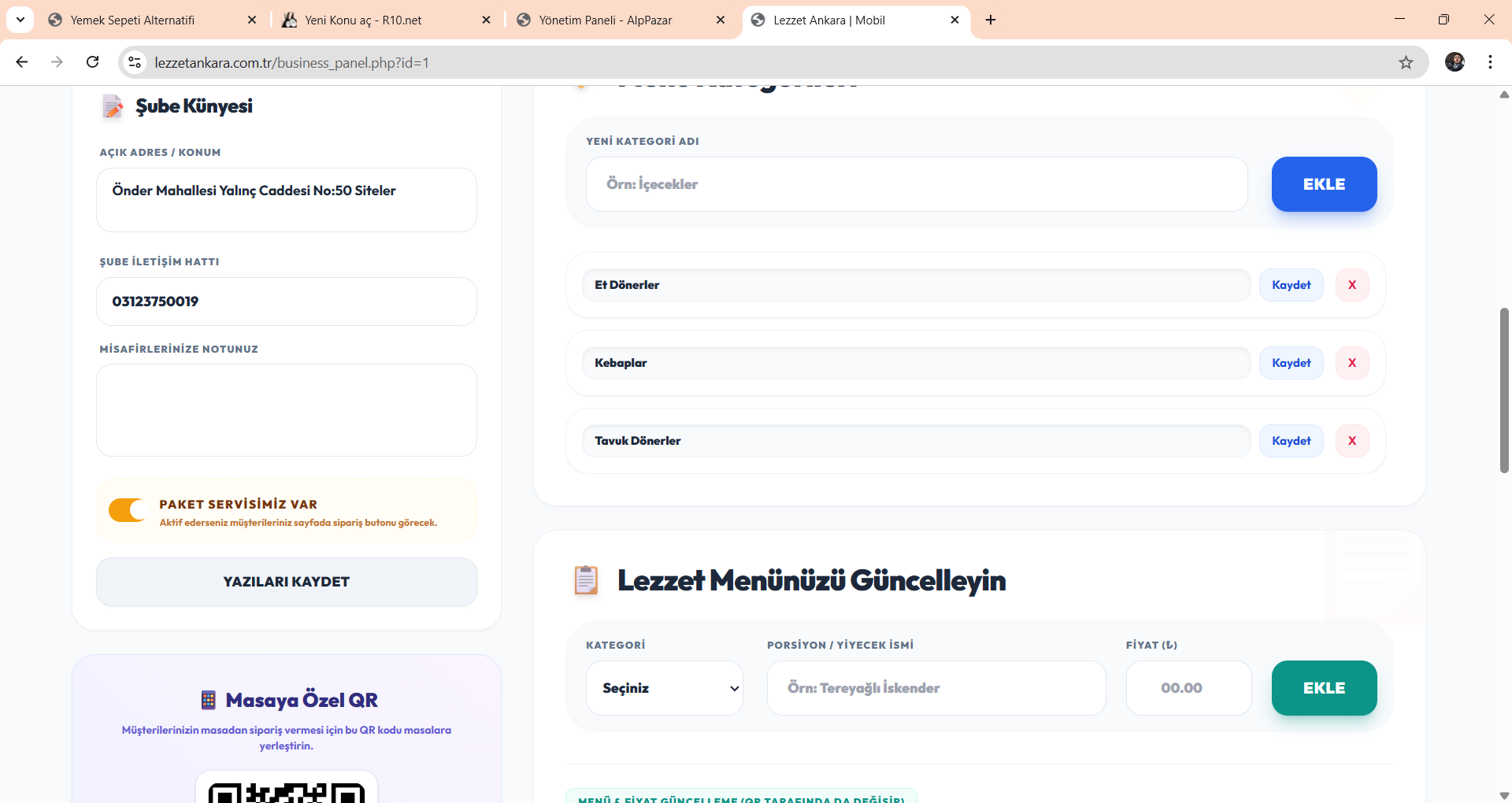This screenshot has width=1512, height=803.
Task: Open the Chrome profile avatar
Action: tap(1455, 62)
